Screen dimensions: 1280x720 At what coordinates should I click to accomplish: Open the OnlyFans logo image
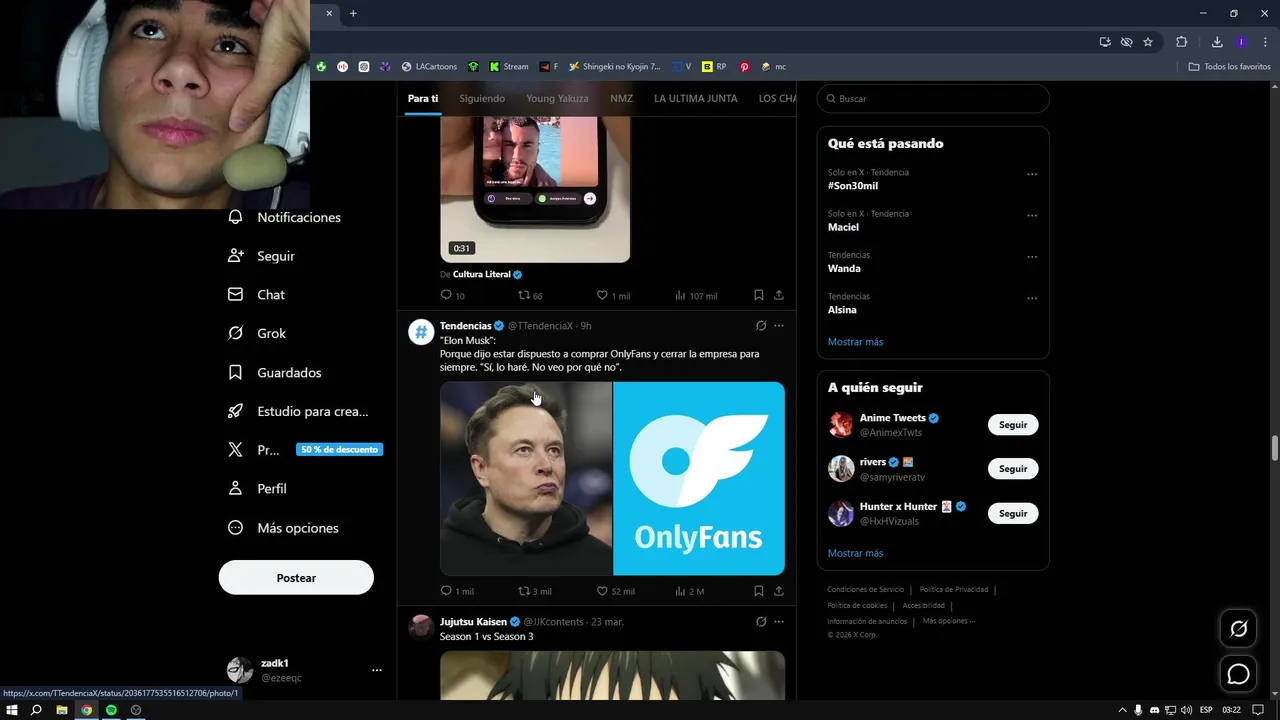[699, 478]
